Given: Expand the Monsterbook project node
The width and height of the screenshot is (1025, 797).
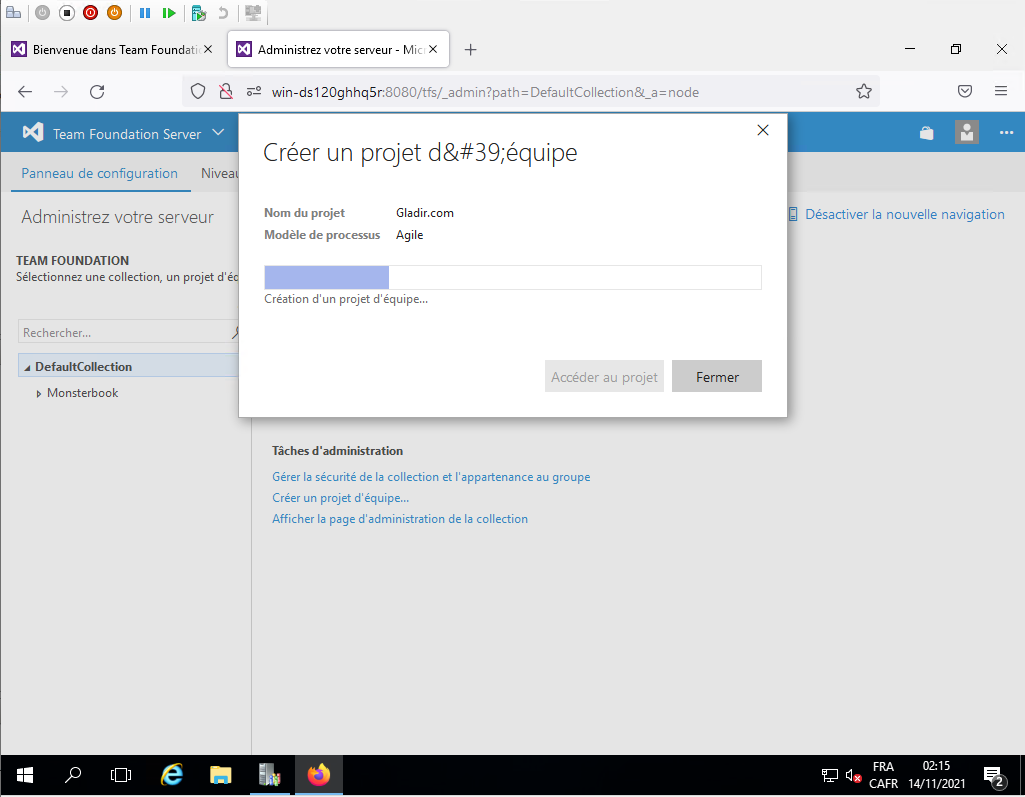Looking at the screenshot, I should click(39, 394).
